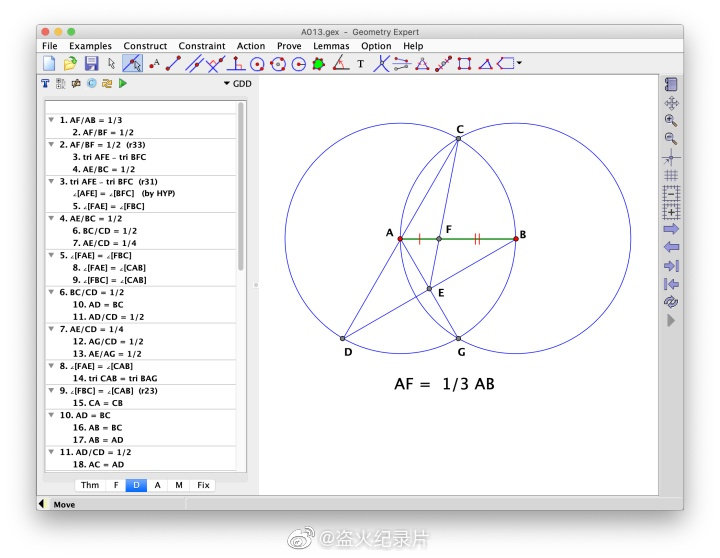
Task: Open file using the folder icon
Action: (70, 64)
